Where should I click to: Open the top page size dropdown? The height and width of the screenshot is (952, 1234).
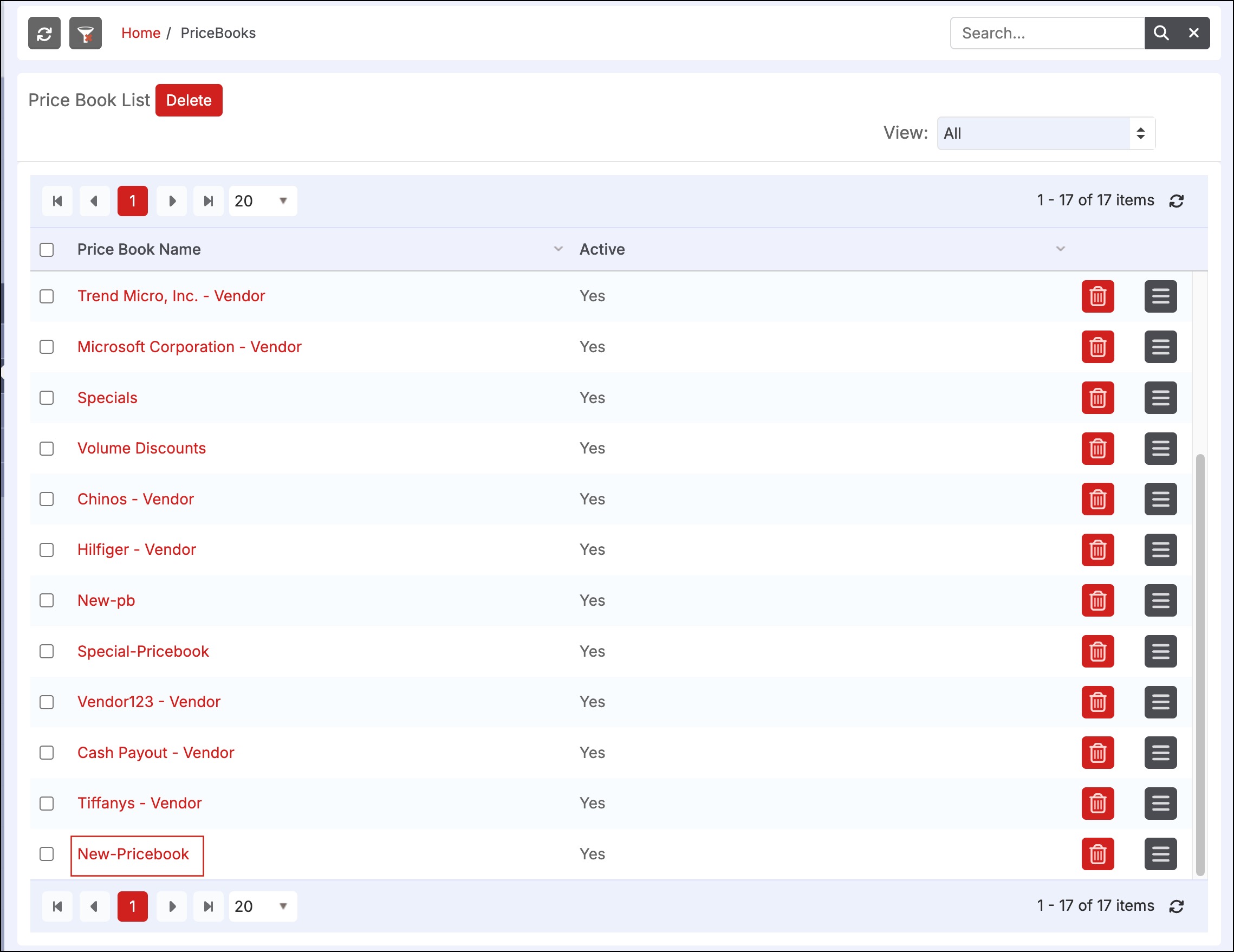tap(263, 201)
